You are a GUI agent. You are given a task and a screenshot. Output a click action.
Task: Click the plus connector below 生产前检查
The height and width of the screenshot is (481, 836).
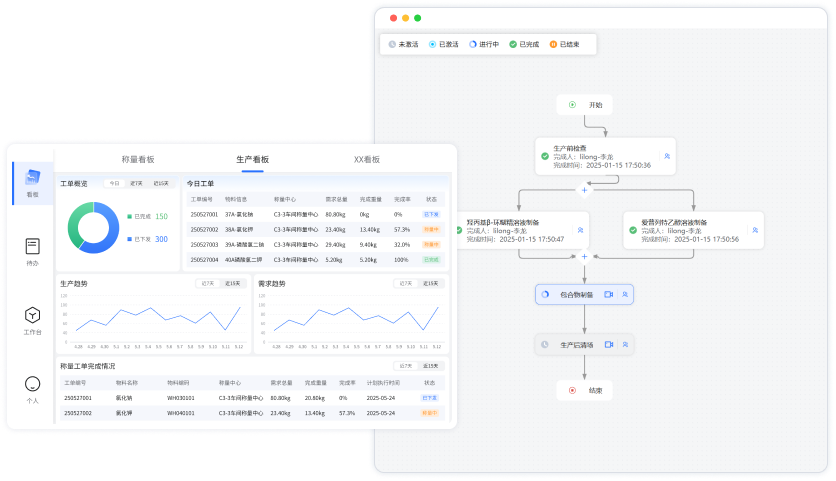click(x=585, y=189)
